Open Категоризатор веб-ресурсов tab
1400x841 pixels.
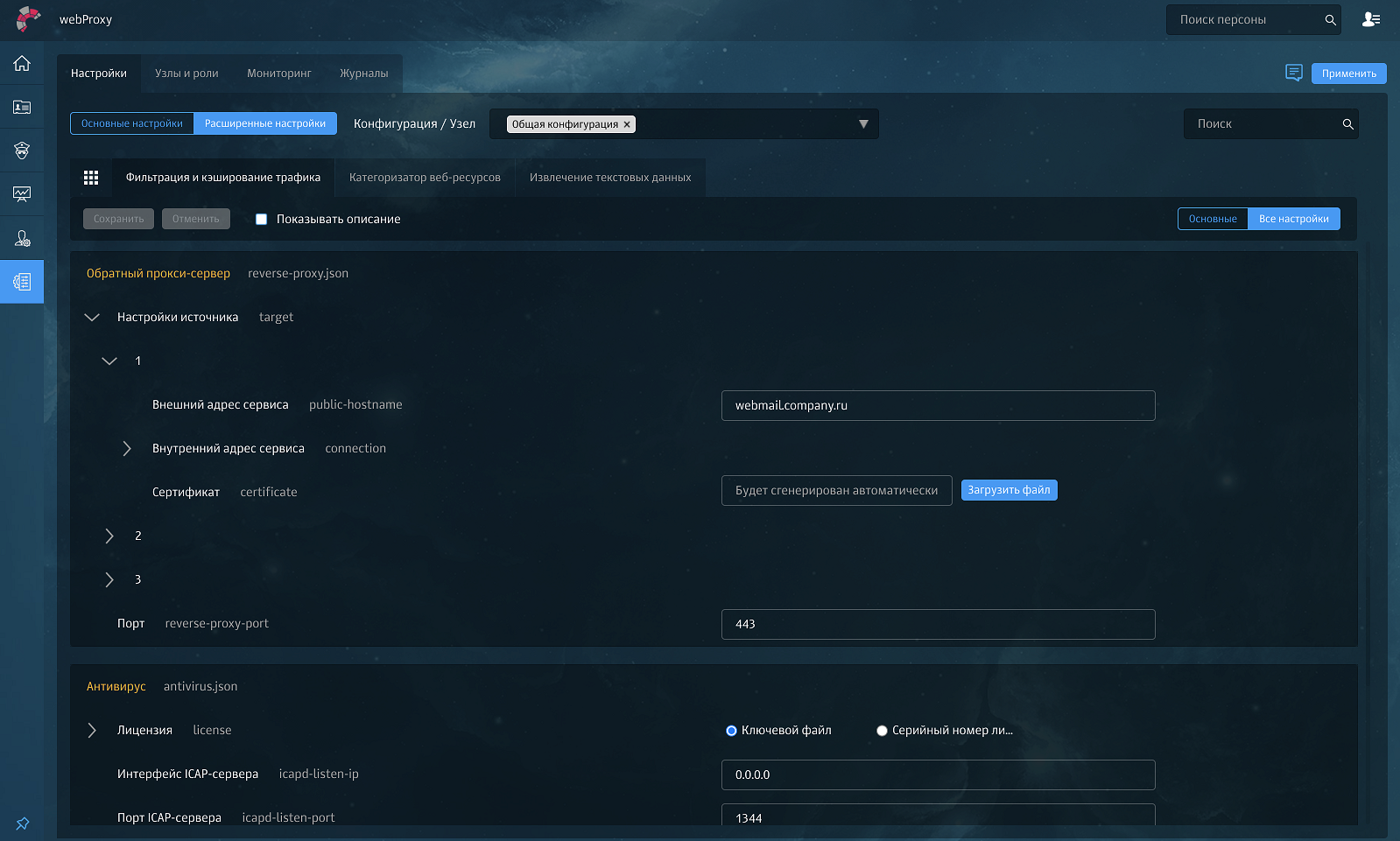[x=425, y=178]
